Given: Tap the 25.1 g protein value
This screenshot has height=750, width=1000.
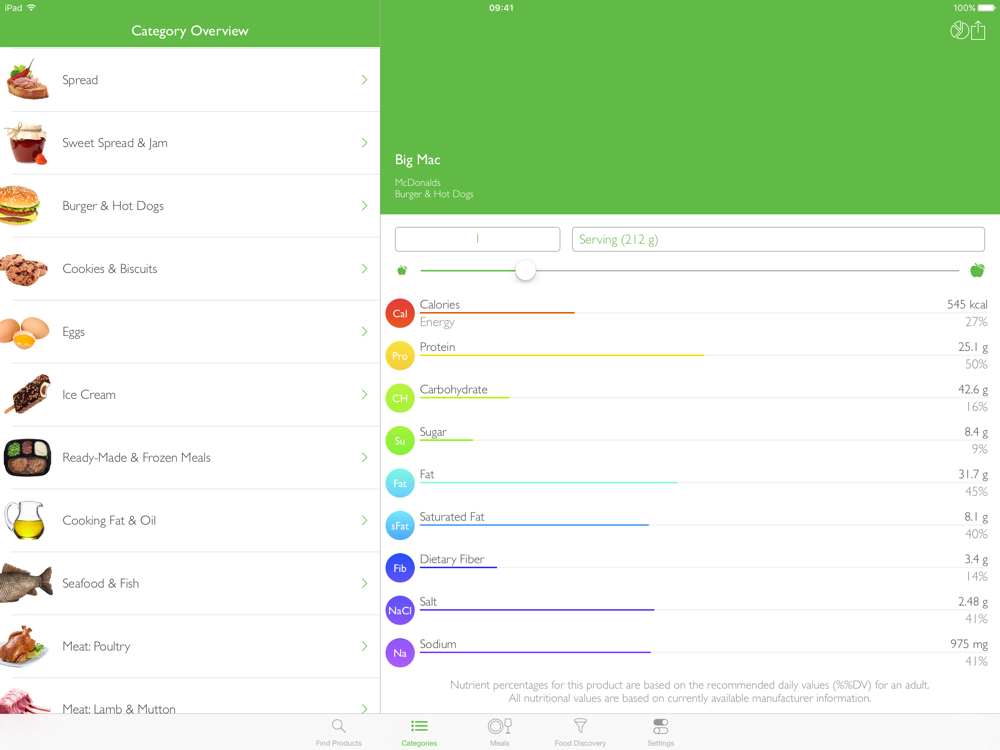Looking at the screenshot, I should click(973, 347).
